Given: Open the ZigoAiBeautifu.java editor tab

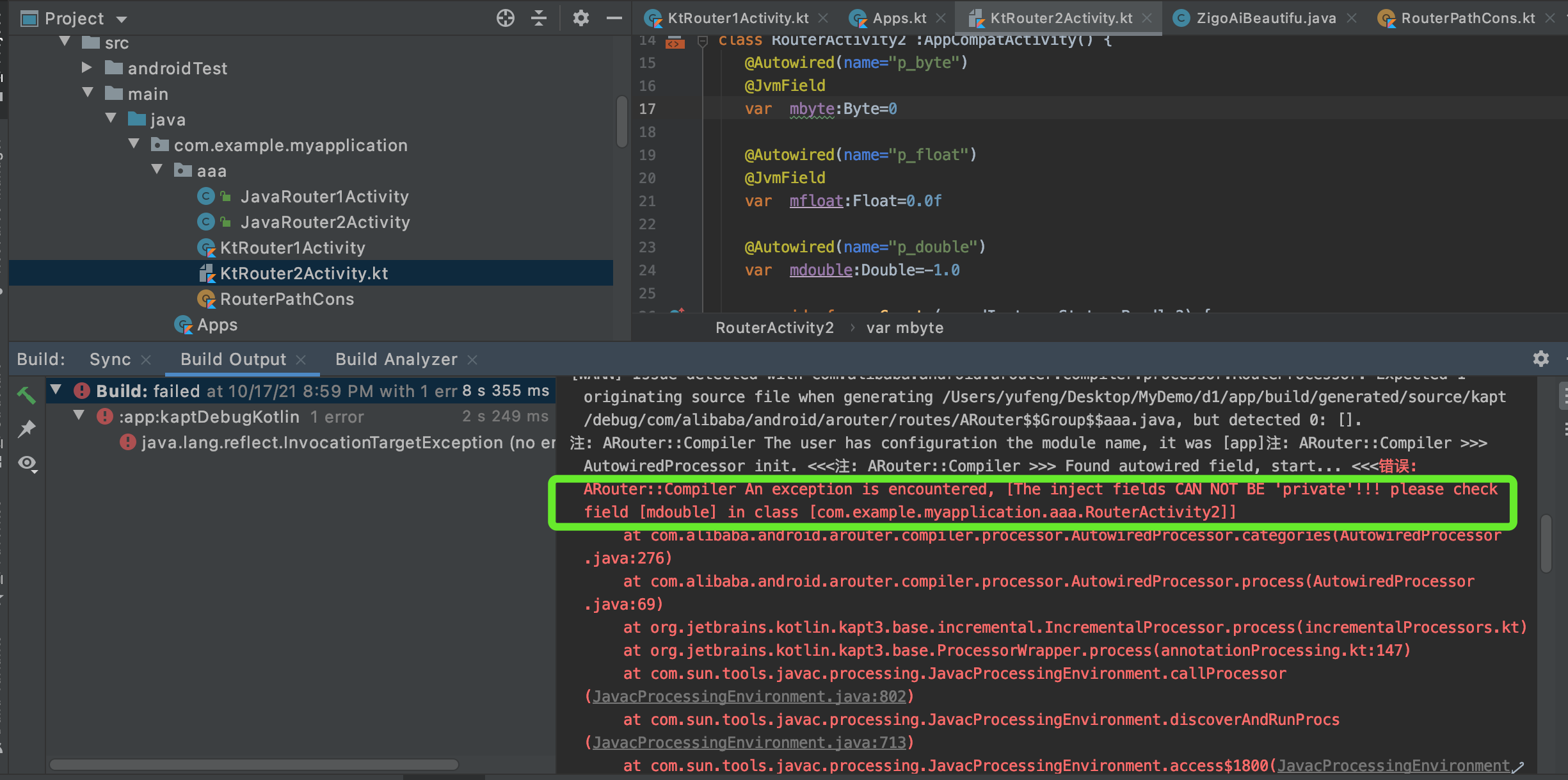Looking at the screenshot, I should [1265, 18].
